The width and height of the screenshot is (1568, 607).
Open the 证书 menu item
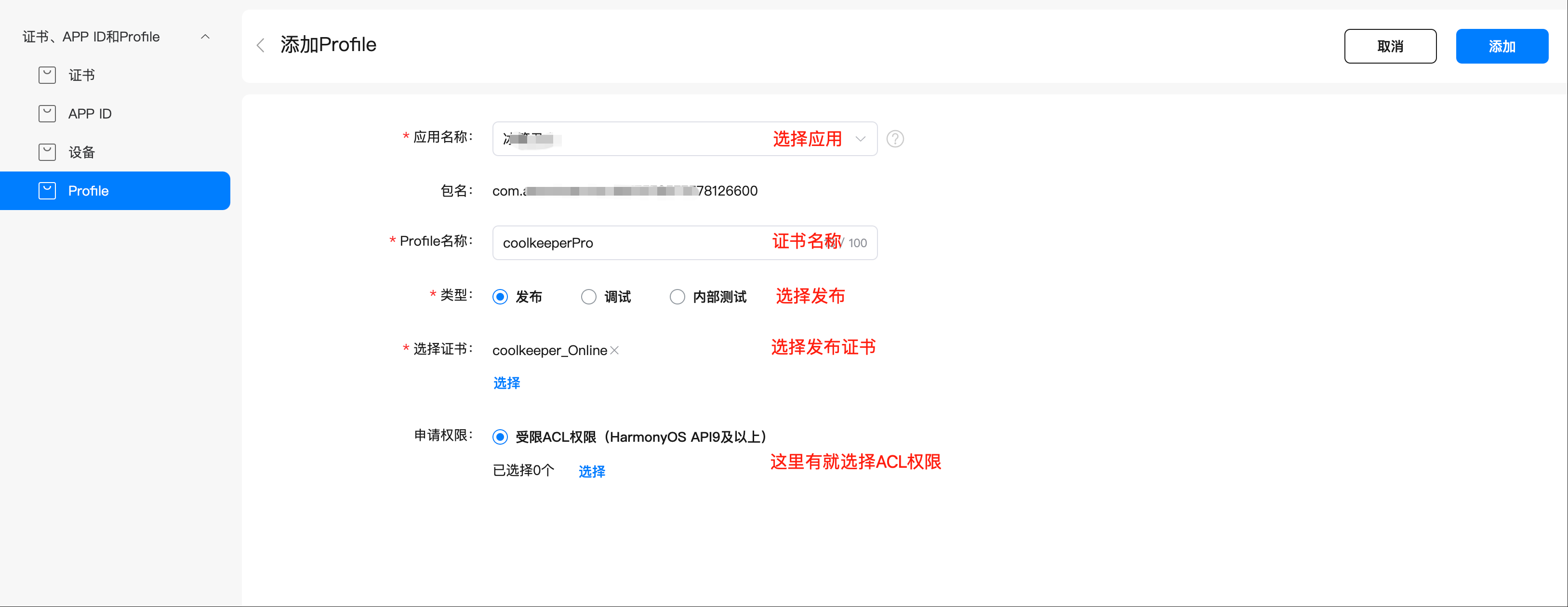click(81, 75)
